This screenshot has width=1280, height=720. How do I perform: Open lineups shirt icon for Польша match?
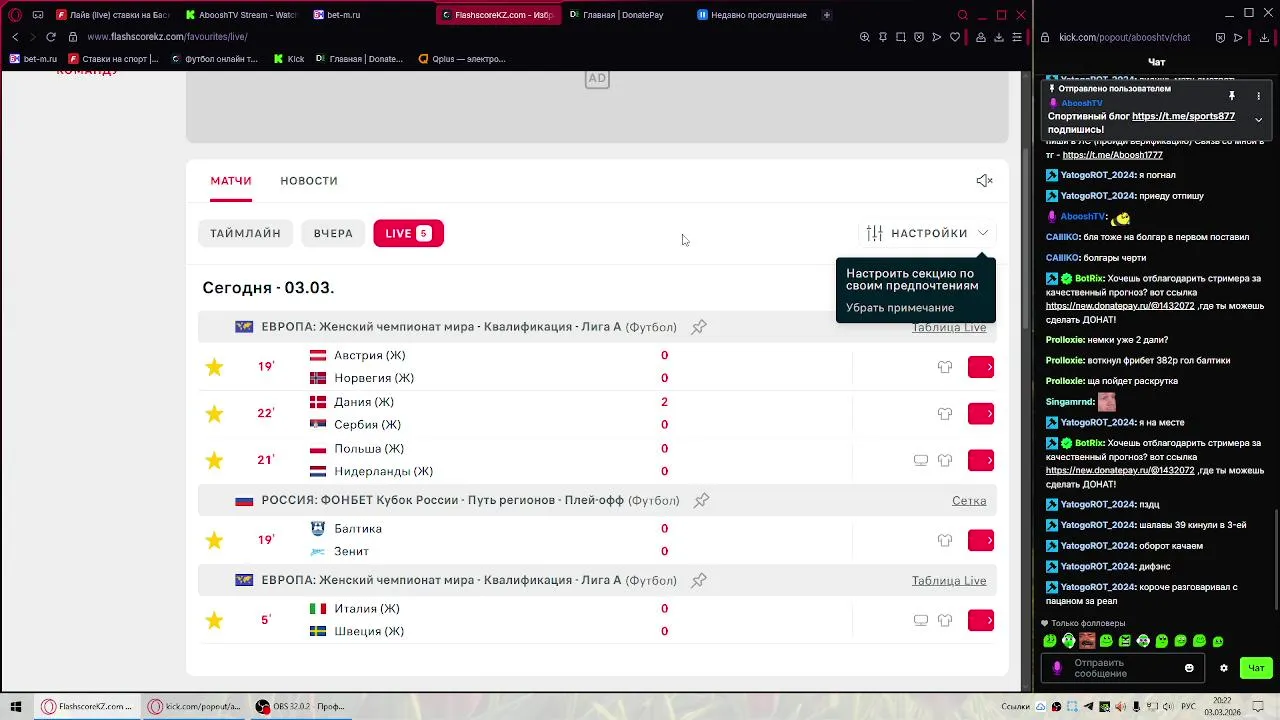click(945, 460)
